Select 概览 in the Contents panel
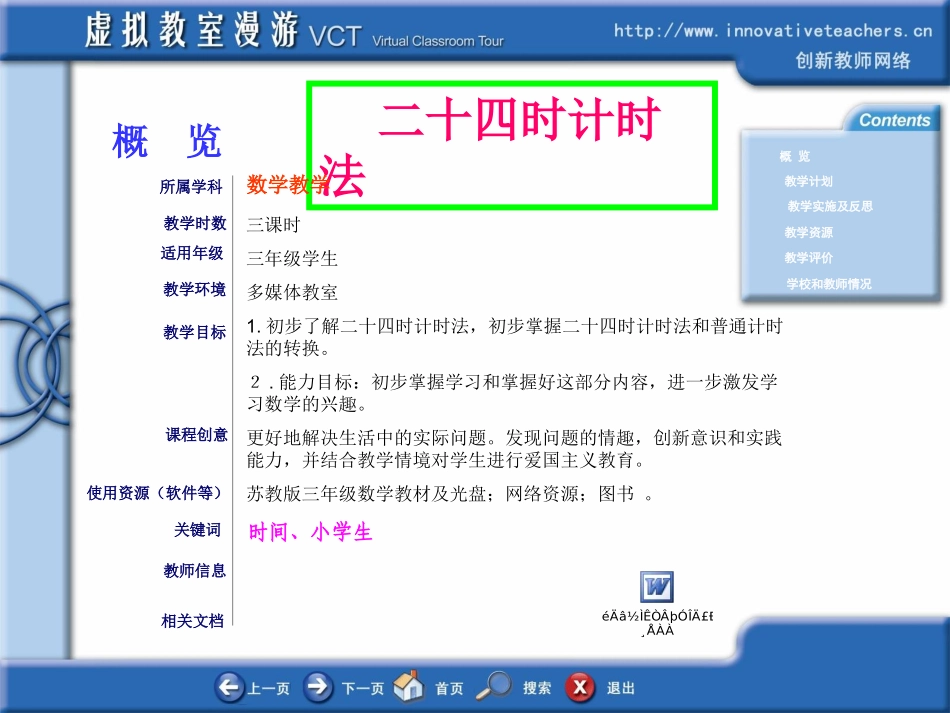The image size is (950, 713). pyautogui.click(x=794, y=156)
